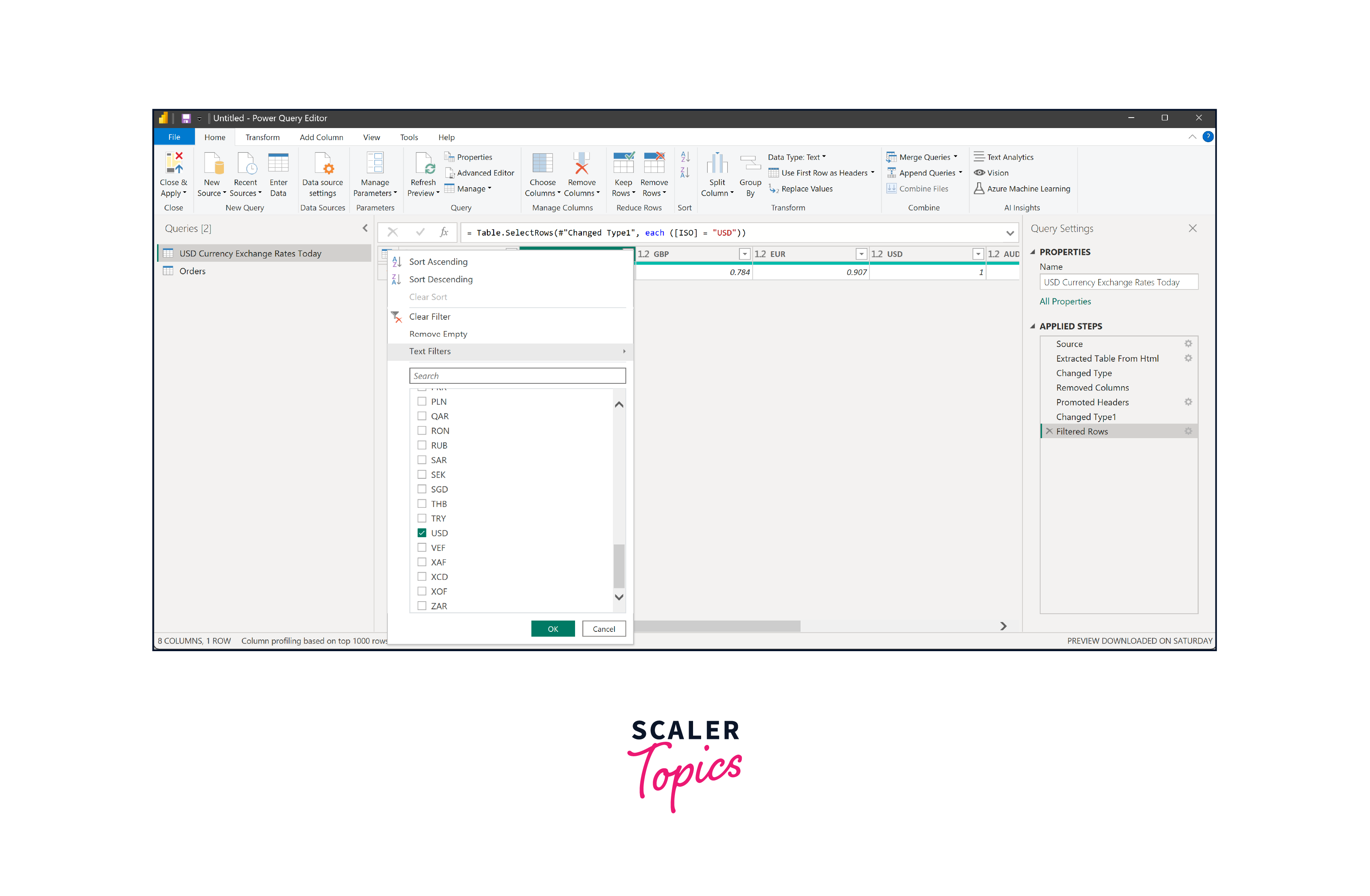
Task: Open the GBP column filter dropdown
Action: [x=744, y=254]
